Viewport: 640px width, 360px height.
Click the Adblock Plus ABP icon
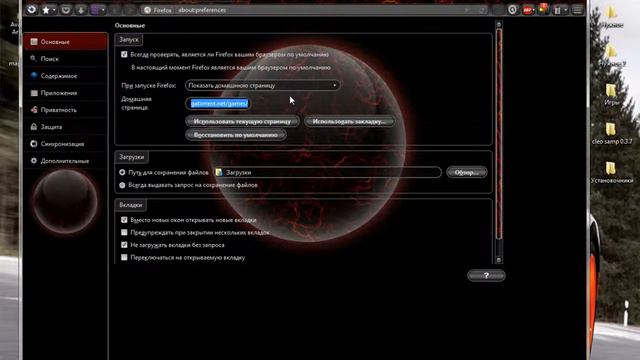point(527,10)
